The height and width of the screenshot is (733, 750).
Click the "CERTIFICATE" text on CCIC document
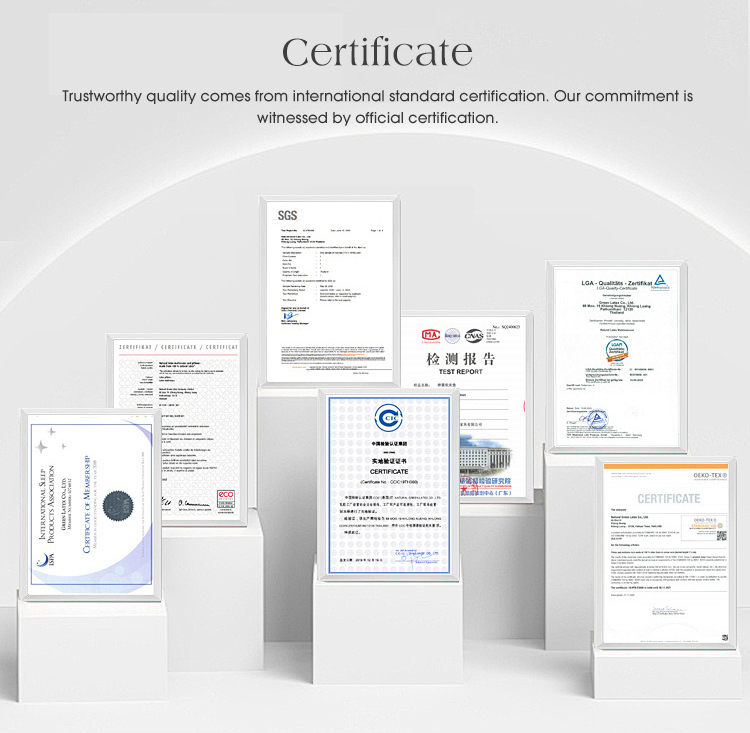tap(389, 471)
